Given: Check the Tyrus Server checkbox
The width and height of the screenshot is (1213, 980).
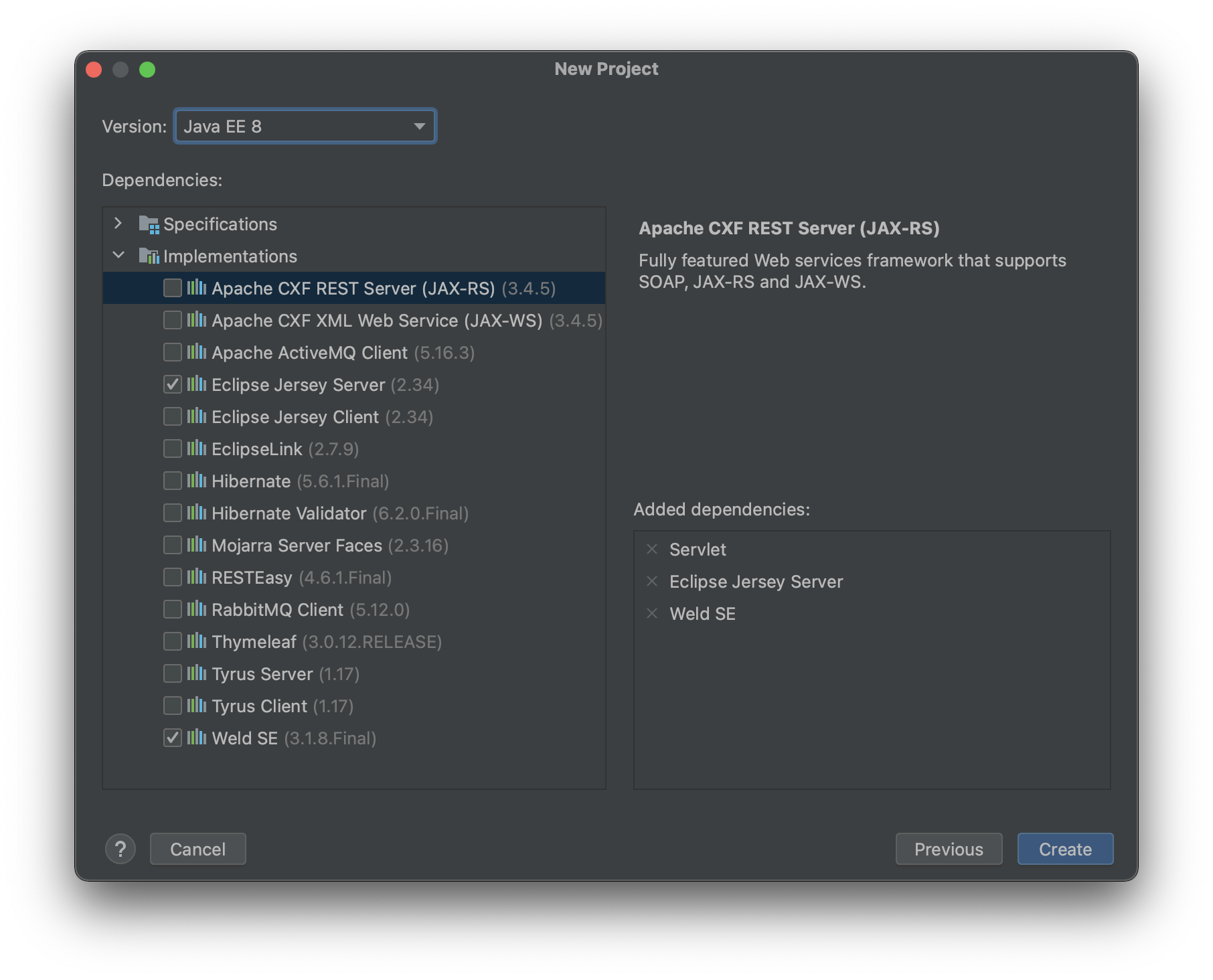Looking at the screenshot, I should [x=173, y=673].
